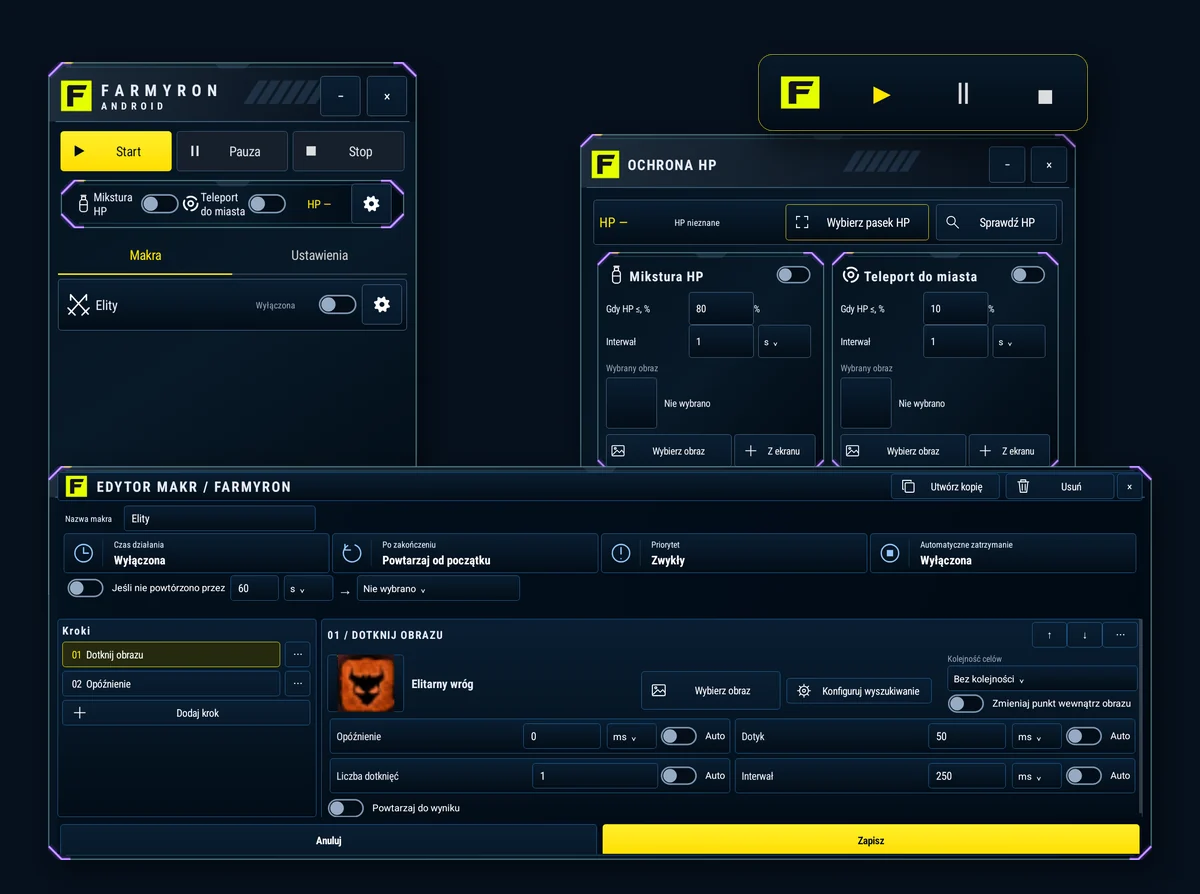Image resolution: width=1200 pixels, height=894 pixels.
Task: Open the Dotyk ms unit dropdown
Action: click(x=1036, y=736)
